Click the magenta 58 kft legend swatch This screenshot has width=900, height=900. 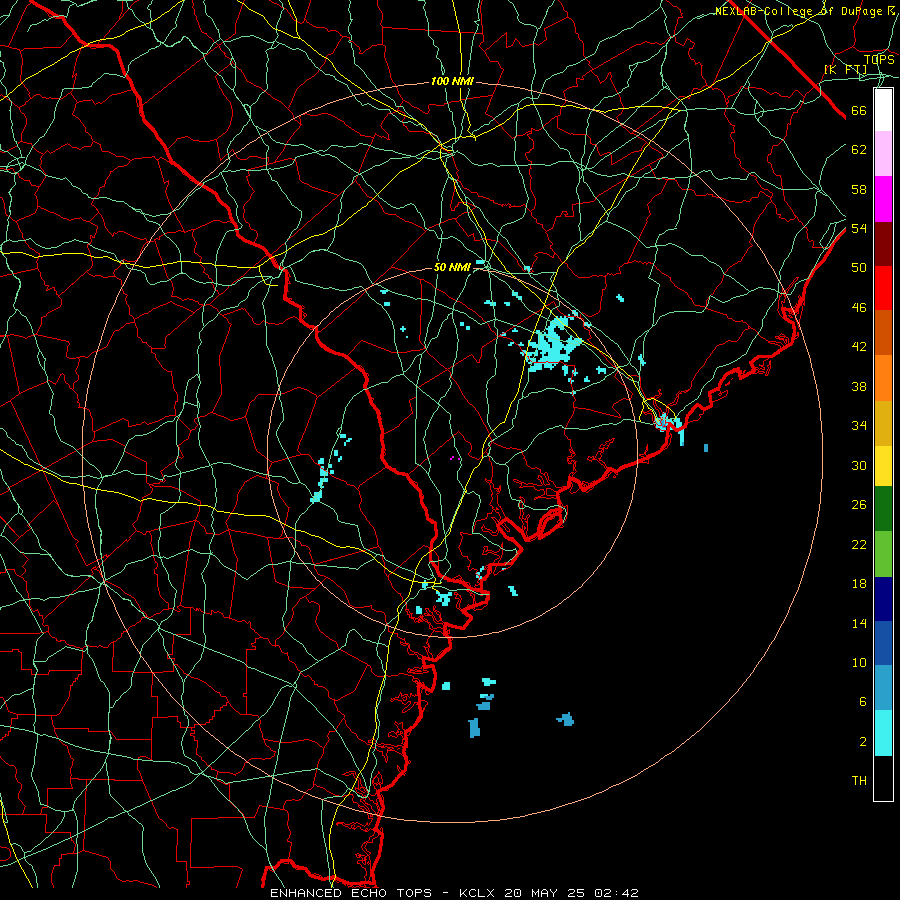coord(883,199)
